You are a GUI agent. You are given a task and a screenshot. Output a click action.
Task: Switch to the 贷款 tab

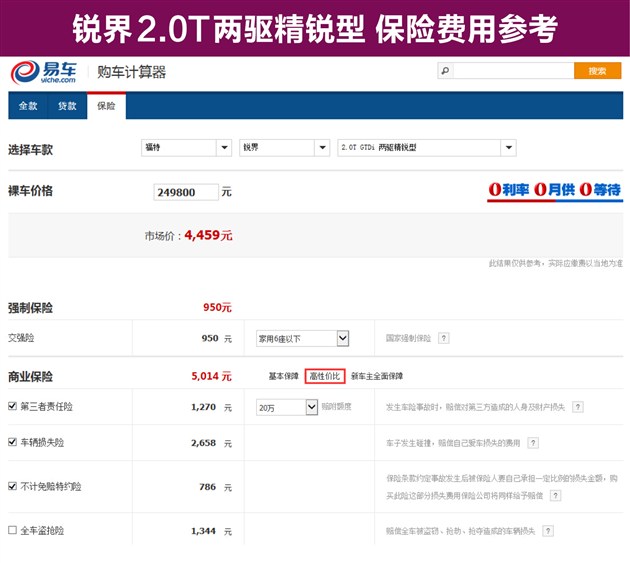[x=67, y=106]
